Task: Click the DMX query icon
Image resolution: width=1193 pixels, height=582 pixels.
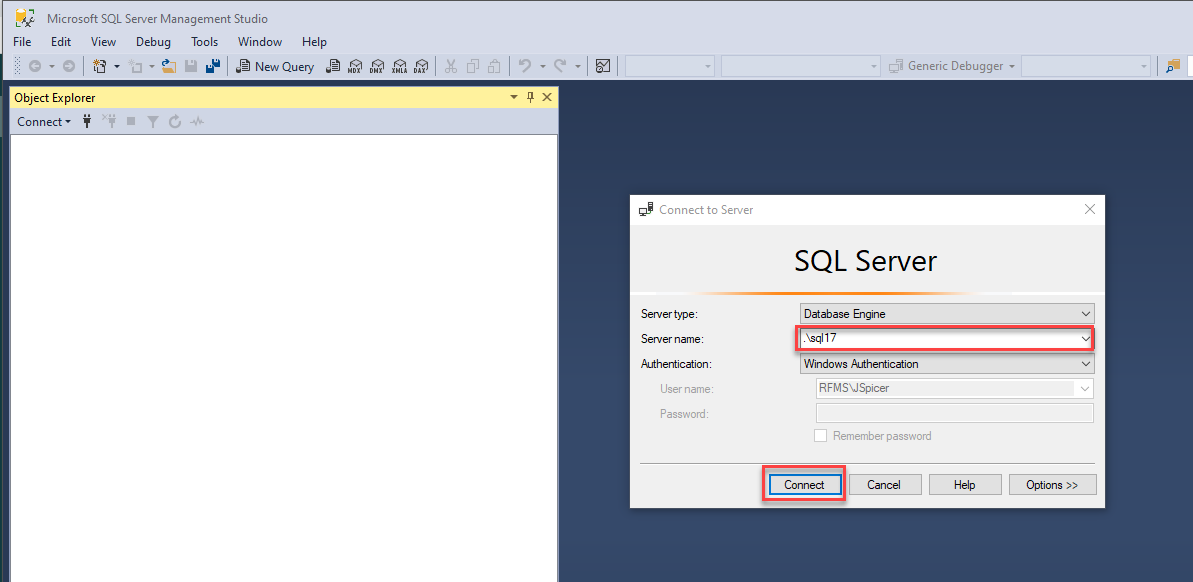Action: (x=377, y=66)
